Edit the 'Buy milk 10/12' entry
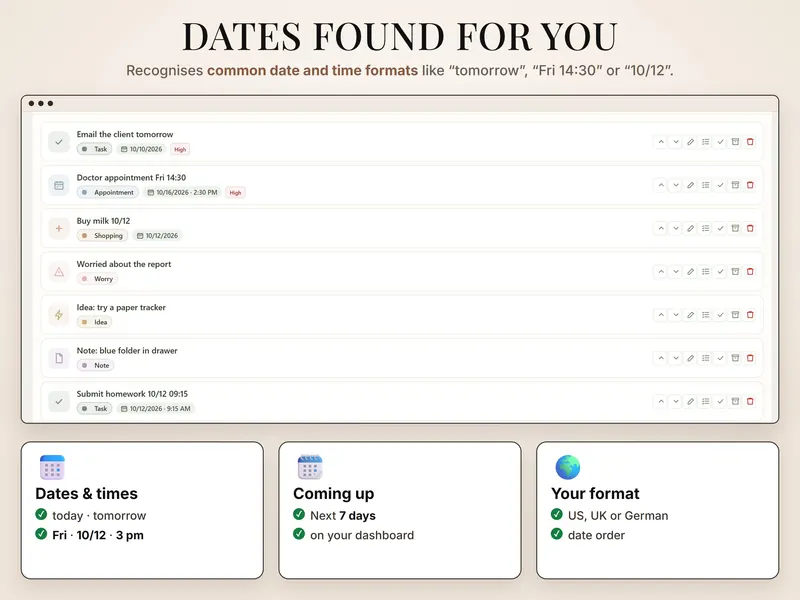 [690, 229]
